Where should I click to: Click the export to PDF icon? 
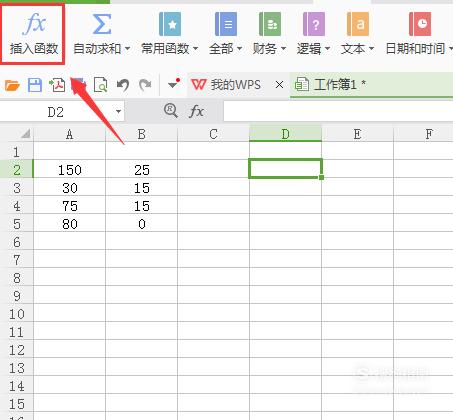coord(57,85)
